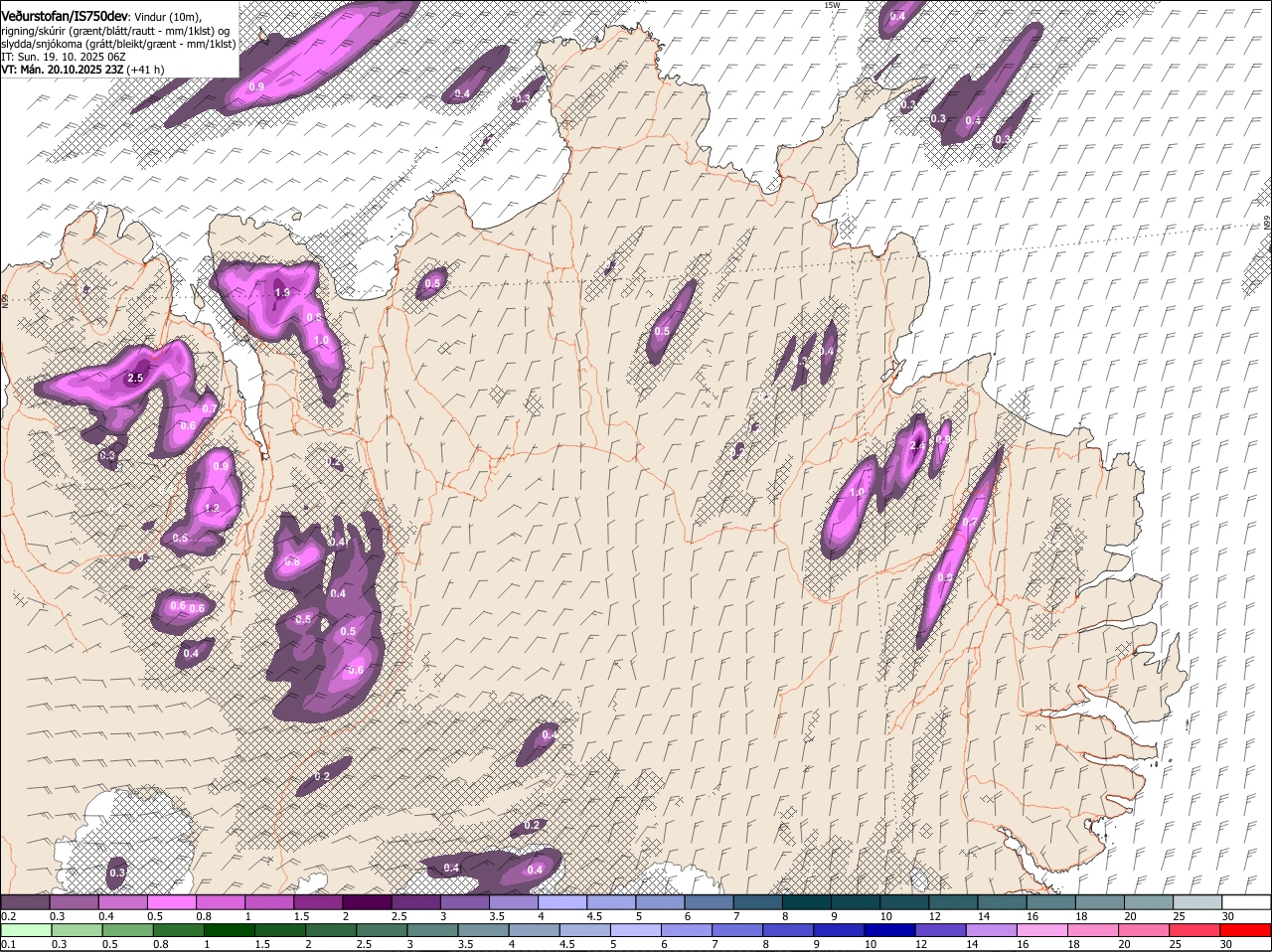Pick the bright pink upper-scale swatch between 0.5 and 0.8
This screenshot has height=952, width=1272.
[171, 901]
